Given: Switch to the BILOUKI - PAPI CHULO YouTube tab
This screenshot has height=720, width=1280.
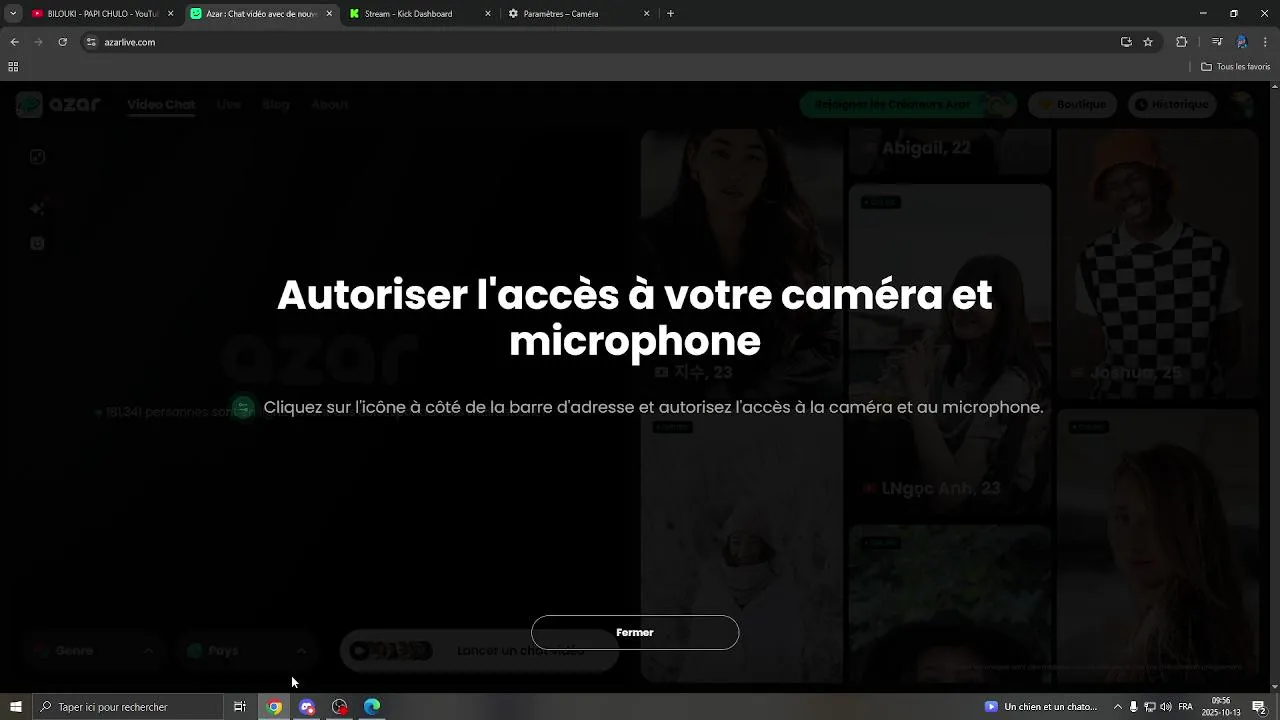Looking at the screenshot, I should [101, 14].
